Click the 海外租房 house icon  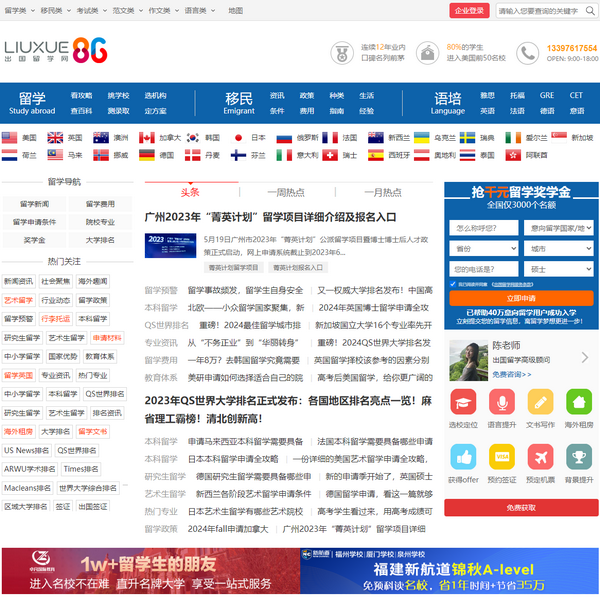(x=578, y=402)
